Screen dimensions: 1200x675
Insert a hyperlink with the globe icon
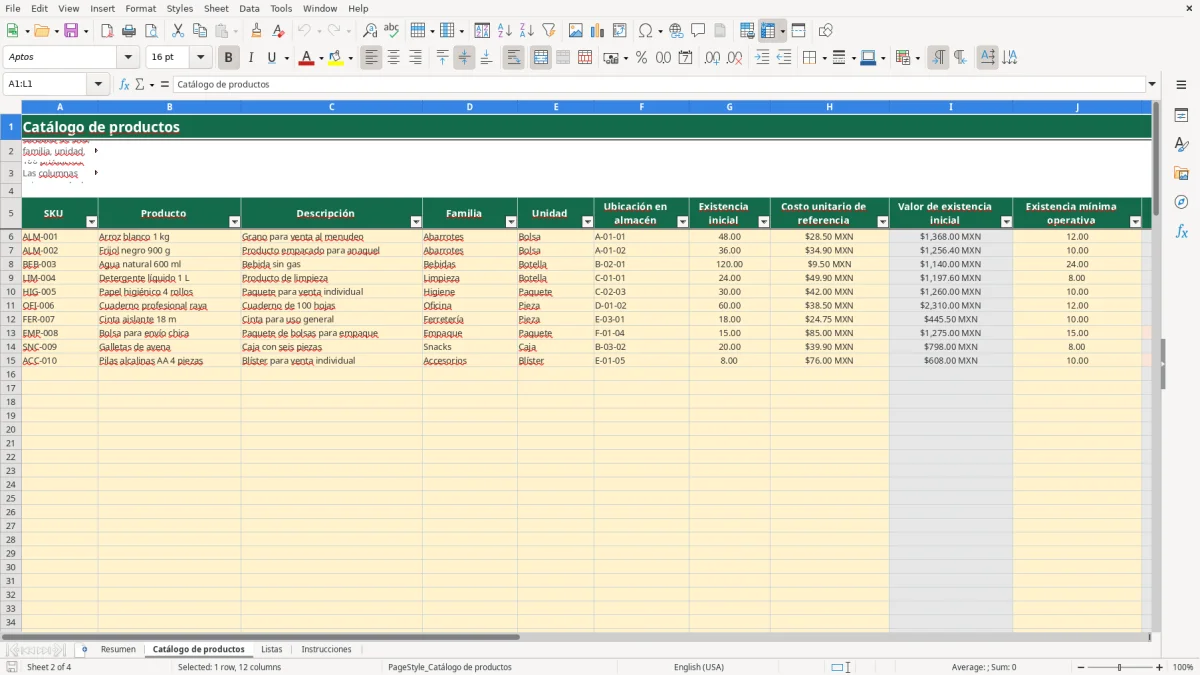pos(676,31)
